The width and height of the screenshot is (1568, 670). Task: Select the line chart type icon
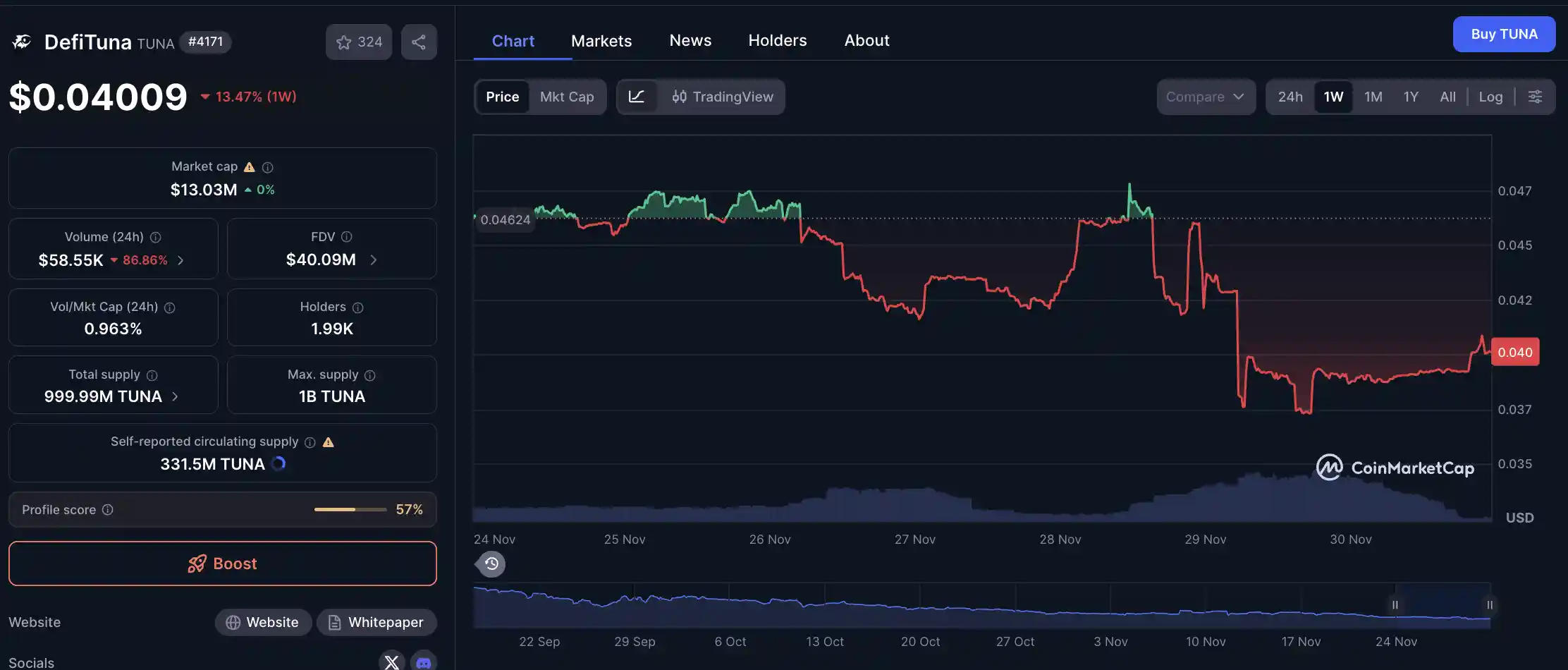pyautogui.click(x=638, y=97)
